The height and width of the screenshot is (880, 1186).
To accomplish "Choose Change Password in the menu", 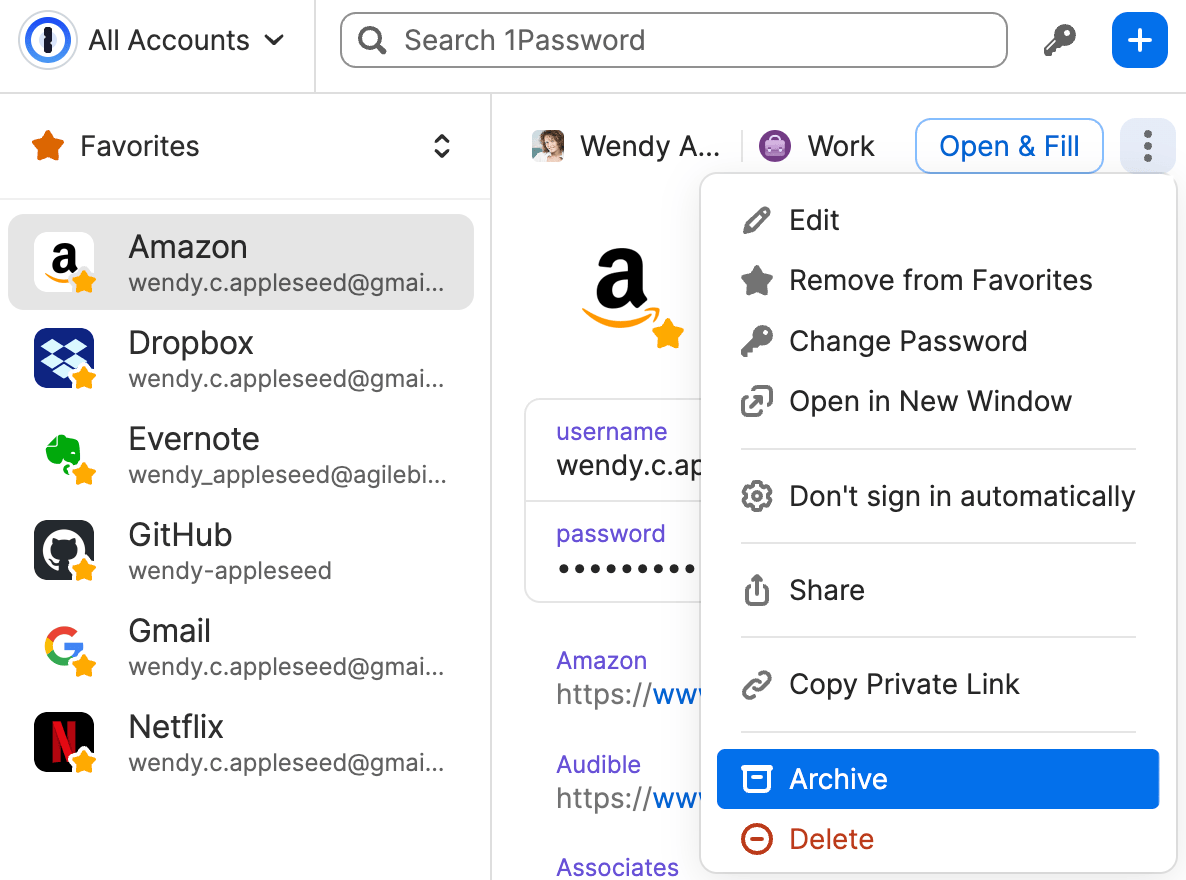I will tap(907, 341).
